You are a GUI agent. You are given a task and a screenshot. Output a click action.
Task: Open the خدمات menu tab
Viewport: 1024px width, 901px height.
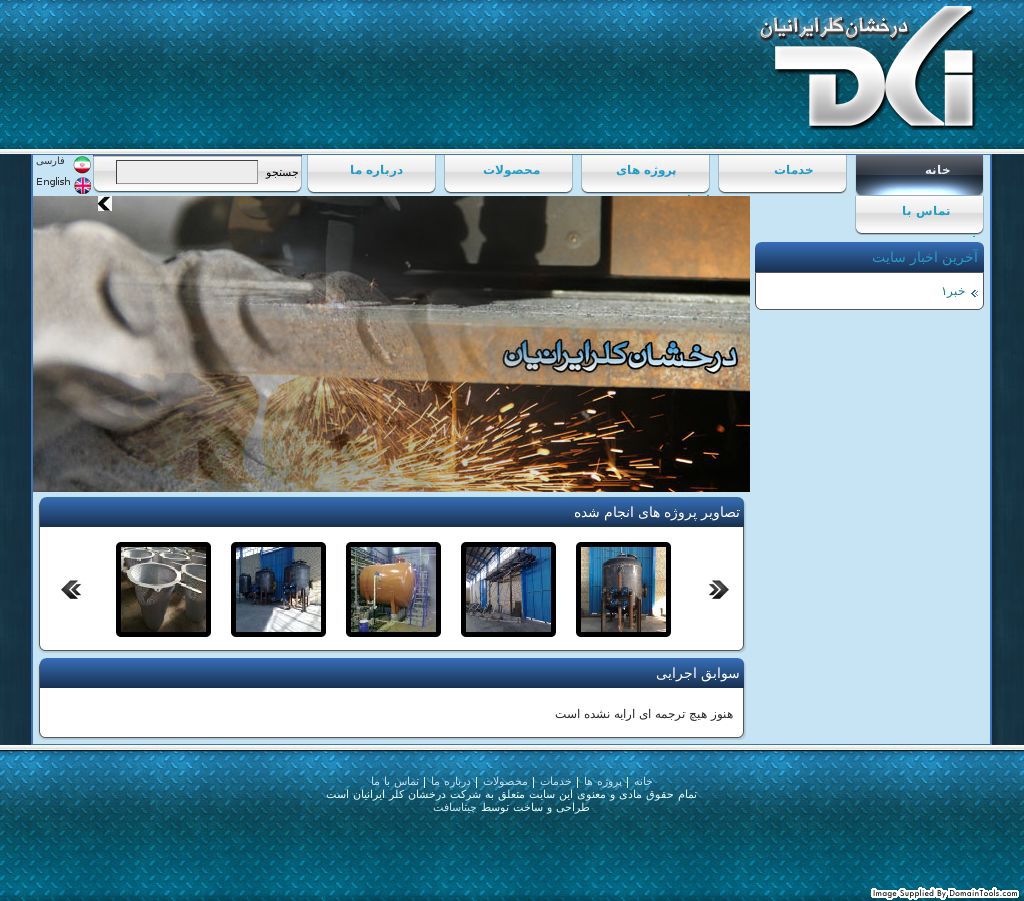(782, 172)
